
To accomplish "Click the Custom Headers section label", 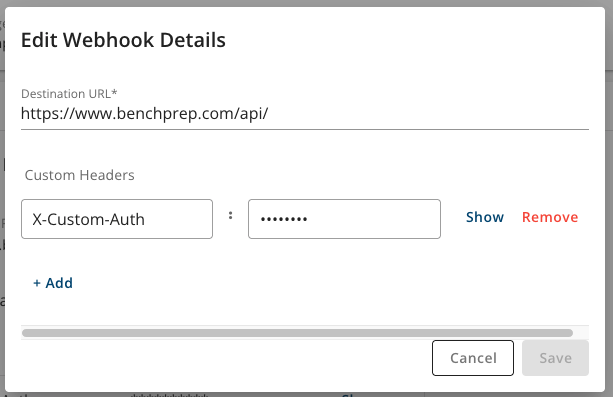I will point(79,175).
